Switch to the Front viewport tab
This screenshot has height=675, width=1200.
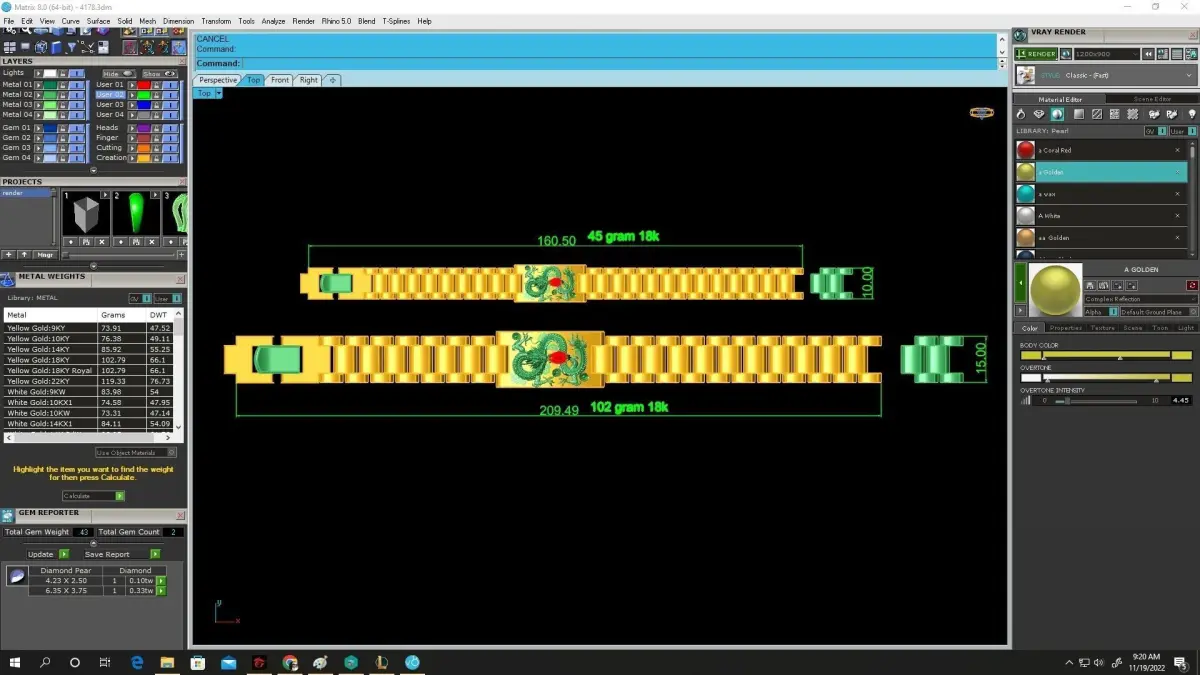[x=280, y=80]
